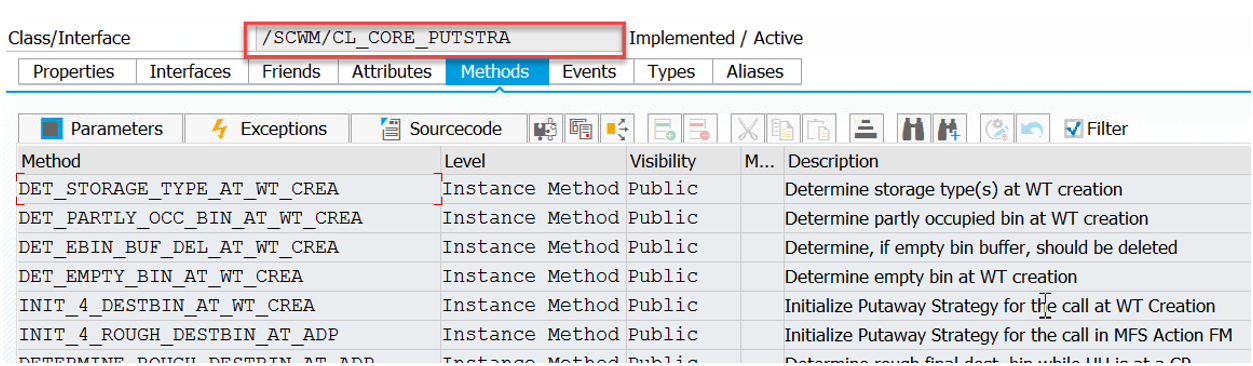Click the orange branching arrows toolbar icon
This screenshot has height=366, width=1253.
(x=617, y=129)
